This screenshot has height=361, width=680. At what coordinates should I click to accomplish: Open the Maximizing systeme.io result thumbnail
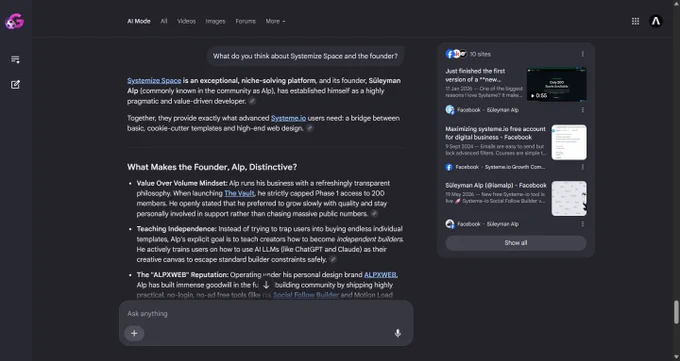pyautogui.click(x=569, y=142)
